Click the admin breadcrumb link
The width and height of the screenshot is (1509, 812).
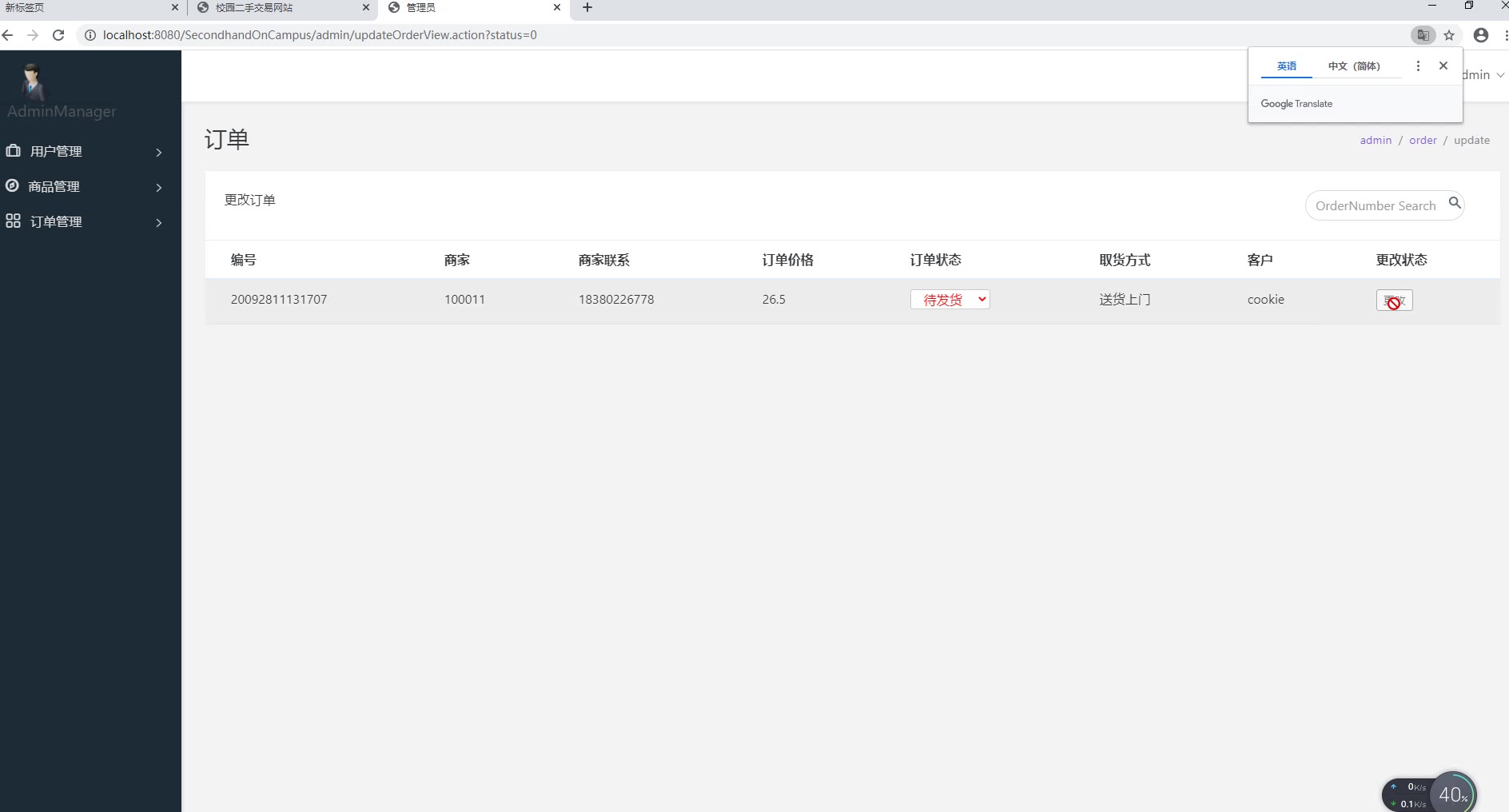click(1376, 141)
